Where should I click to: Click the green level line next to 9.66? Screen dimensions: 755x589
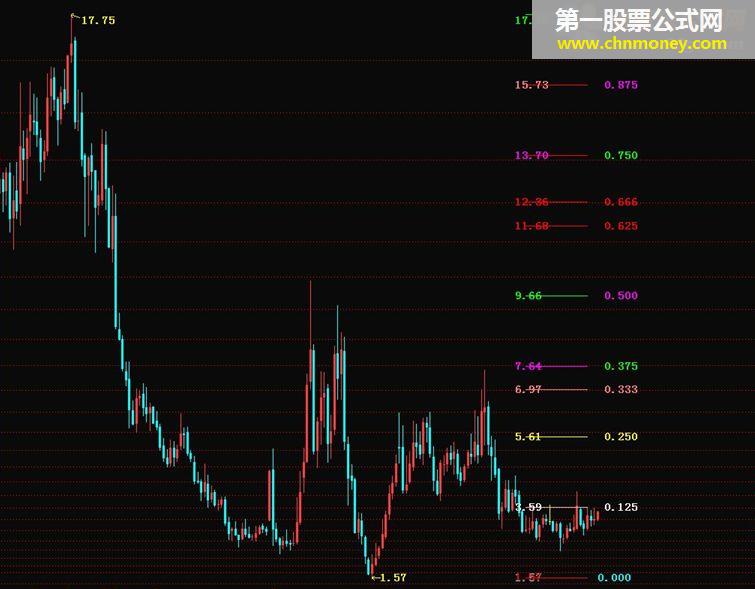pyautogui.click(x=564, y=296)
